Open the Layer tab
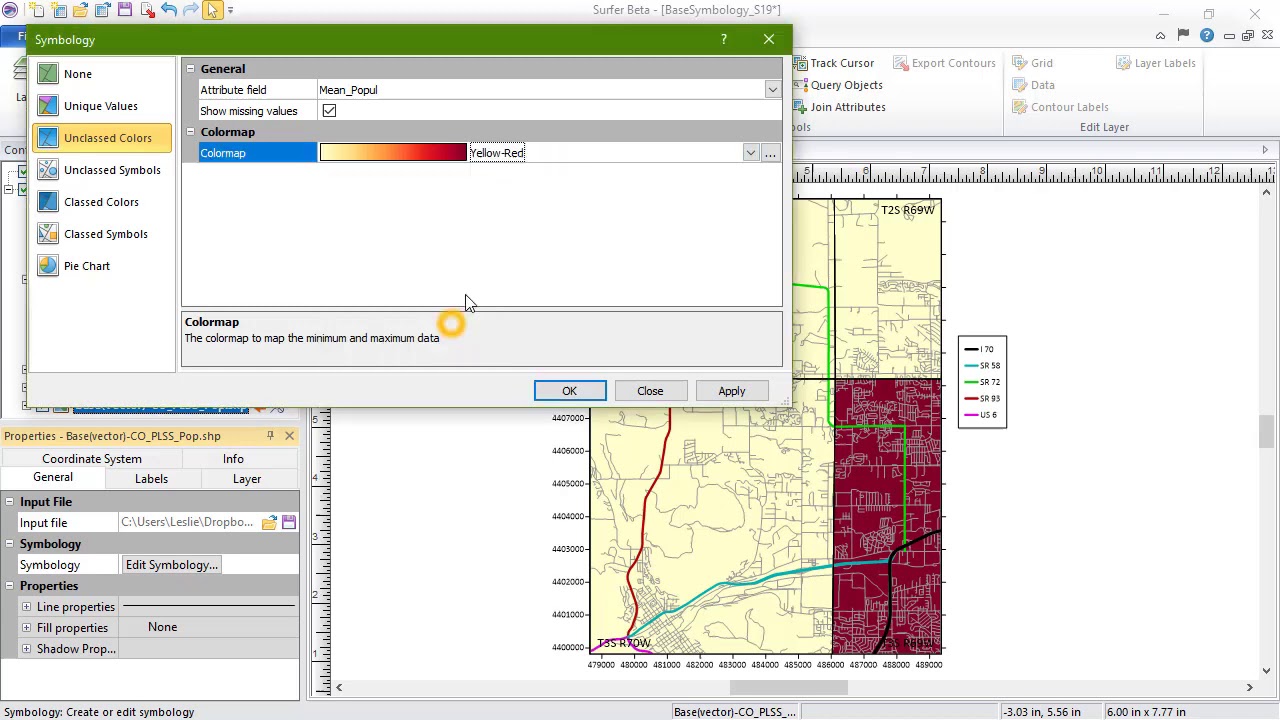Screen dimensions: 1280x720 pos(247,479)
